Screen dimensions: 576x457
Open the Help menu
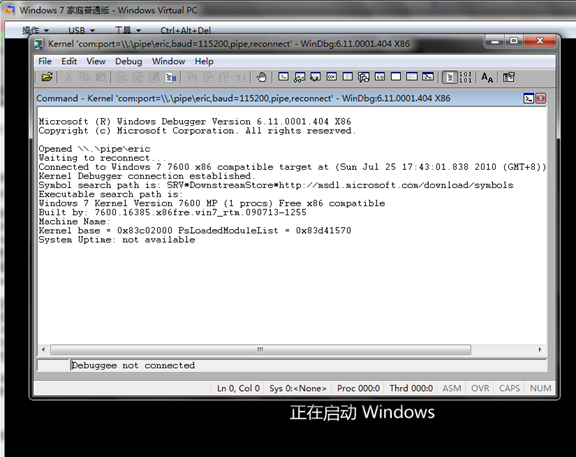pyautogui.click(x=204, y=61)
